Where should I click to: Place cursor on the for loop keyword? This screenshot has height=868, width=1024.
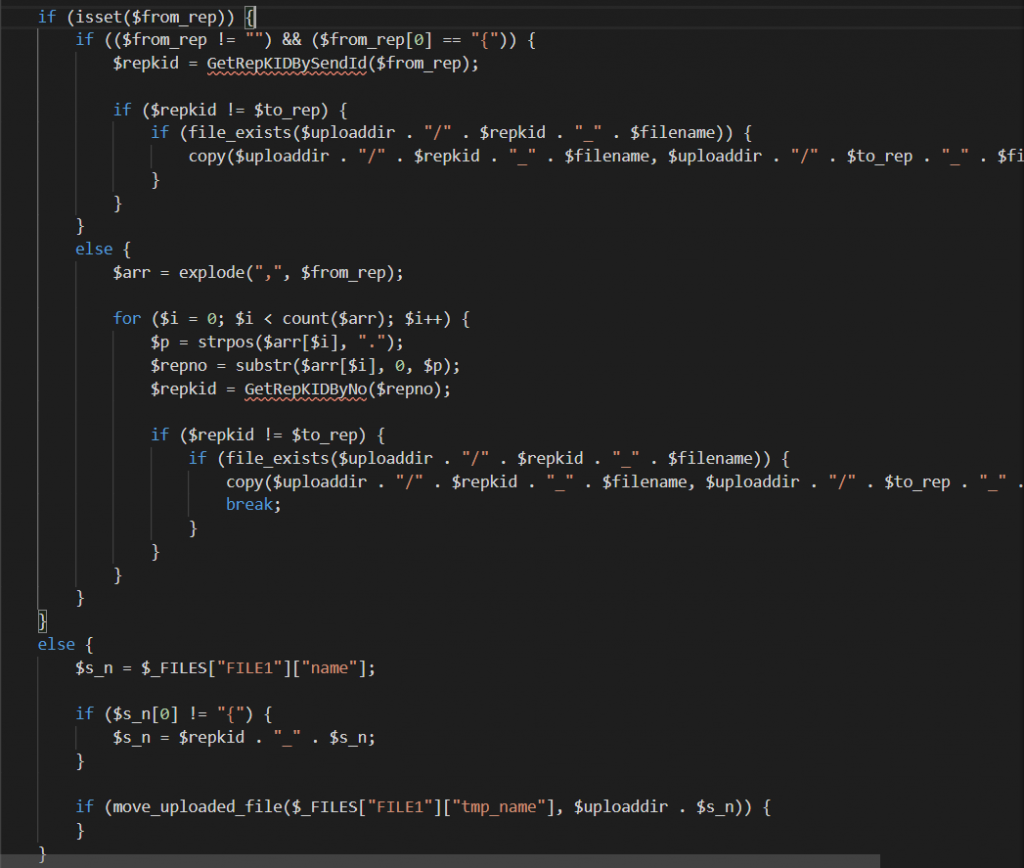click(127, 318)
